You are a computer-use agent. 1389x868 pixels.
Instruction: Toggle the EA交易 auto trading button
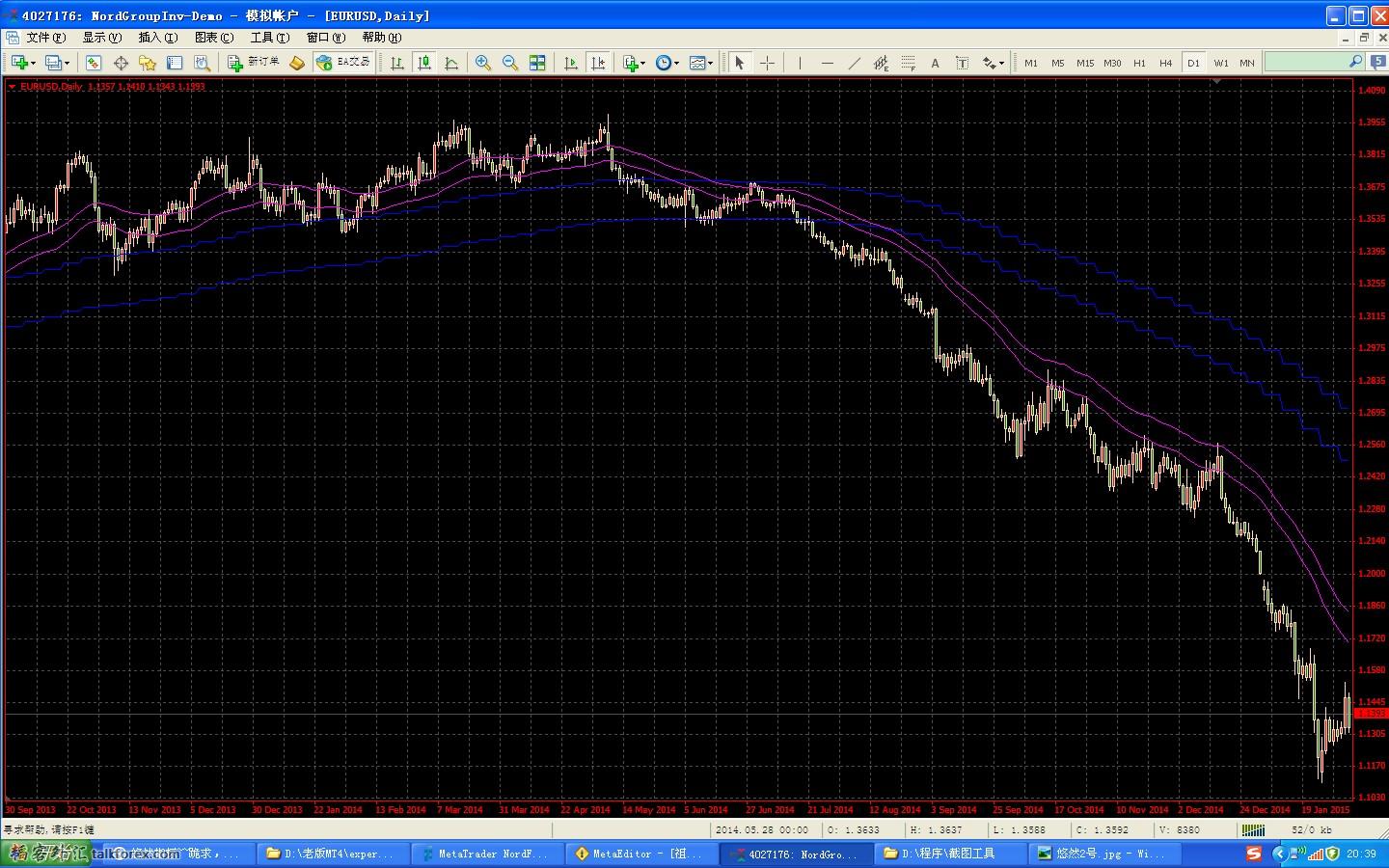tap(343, 63)
